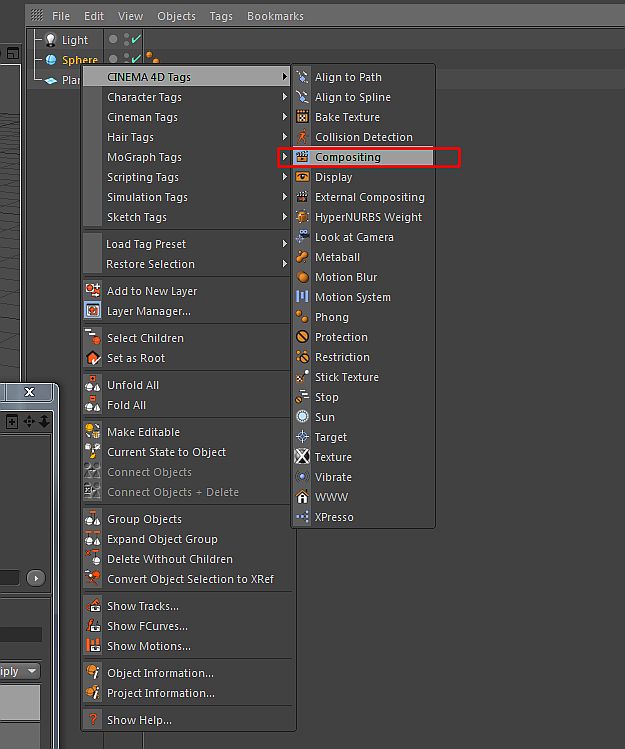Toggle the Light object's visibility dots

coord(126,40)
